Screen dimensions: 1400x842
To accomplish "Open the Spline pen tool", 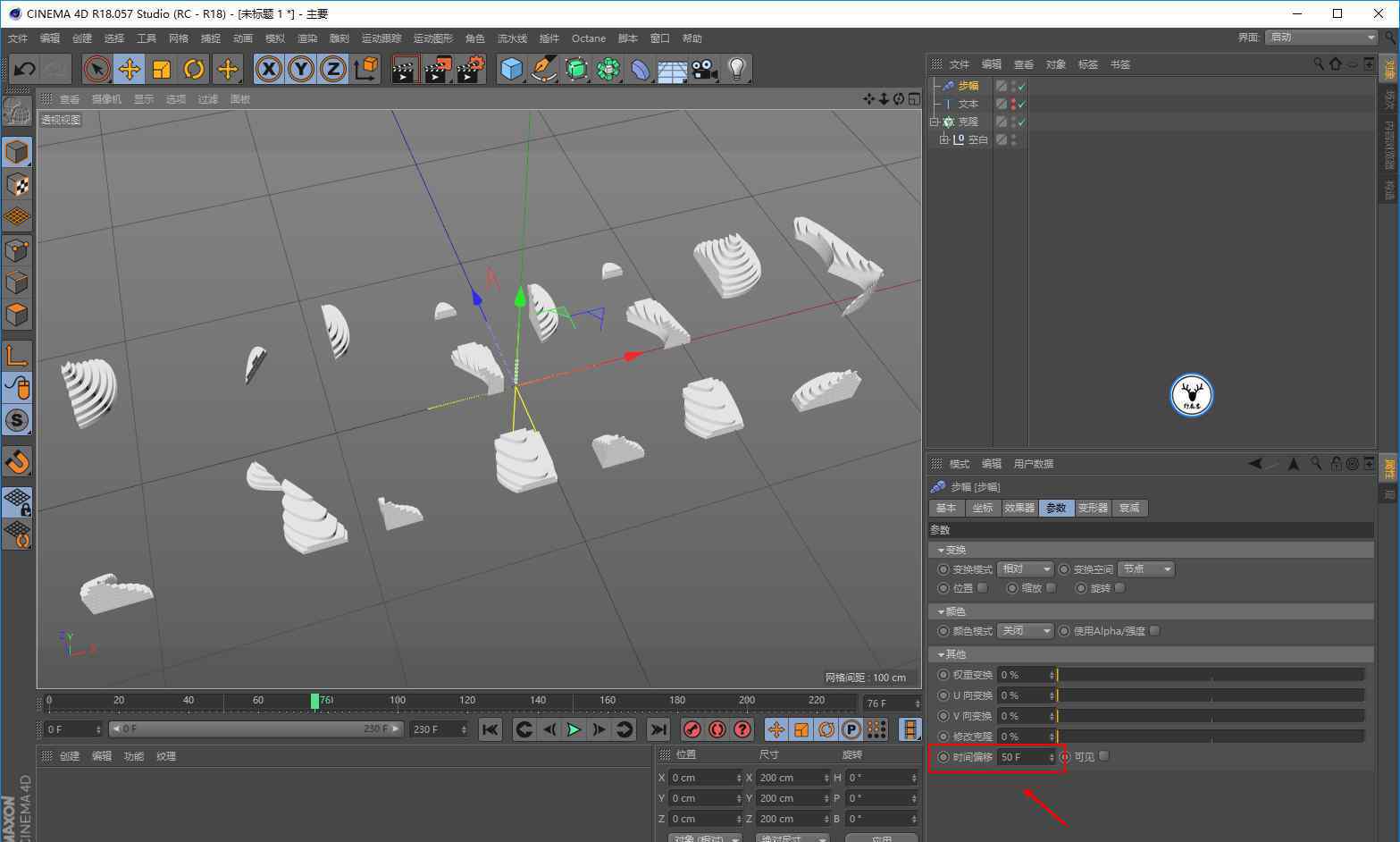I will (x=543, y=69).
